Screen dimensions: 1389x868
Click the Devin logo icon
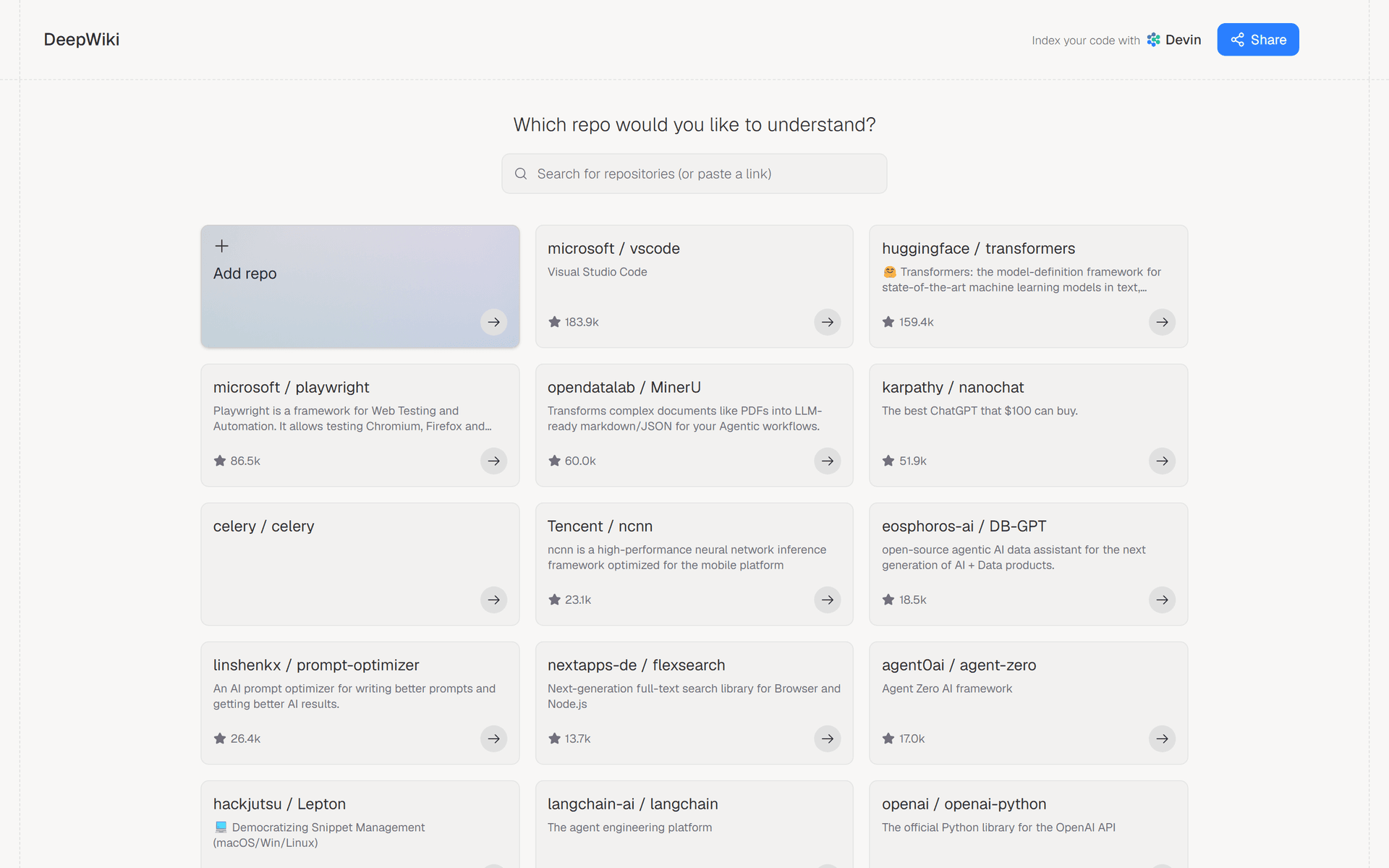pyautogui.click(x=1154, y=40)
